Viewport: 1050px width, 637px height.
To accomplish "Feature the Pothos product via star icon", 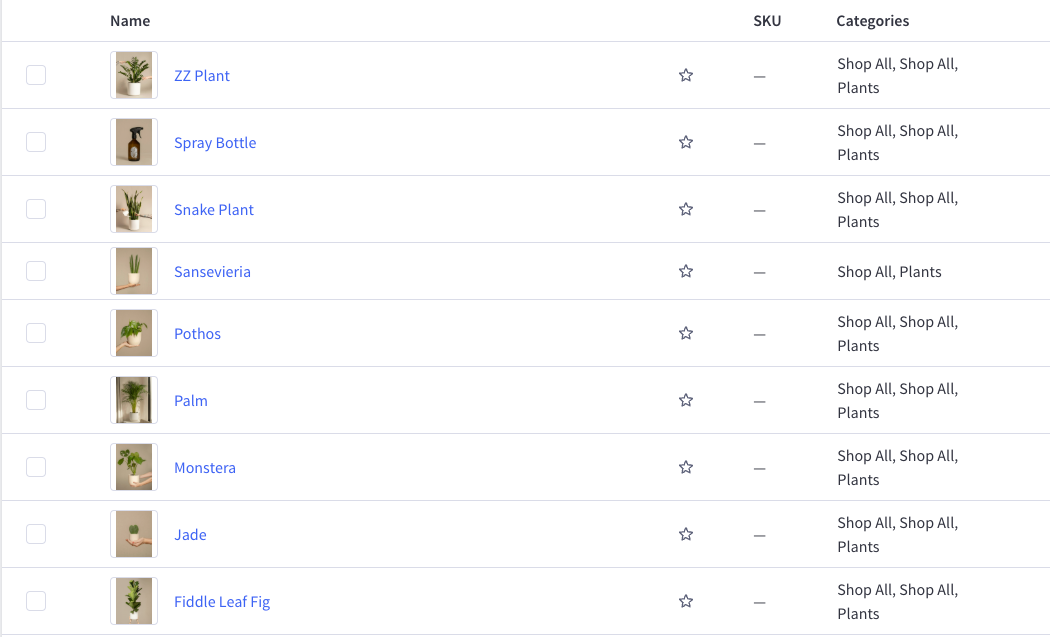I will coord(686,333).
